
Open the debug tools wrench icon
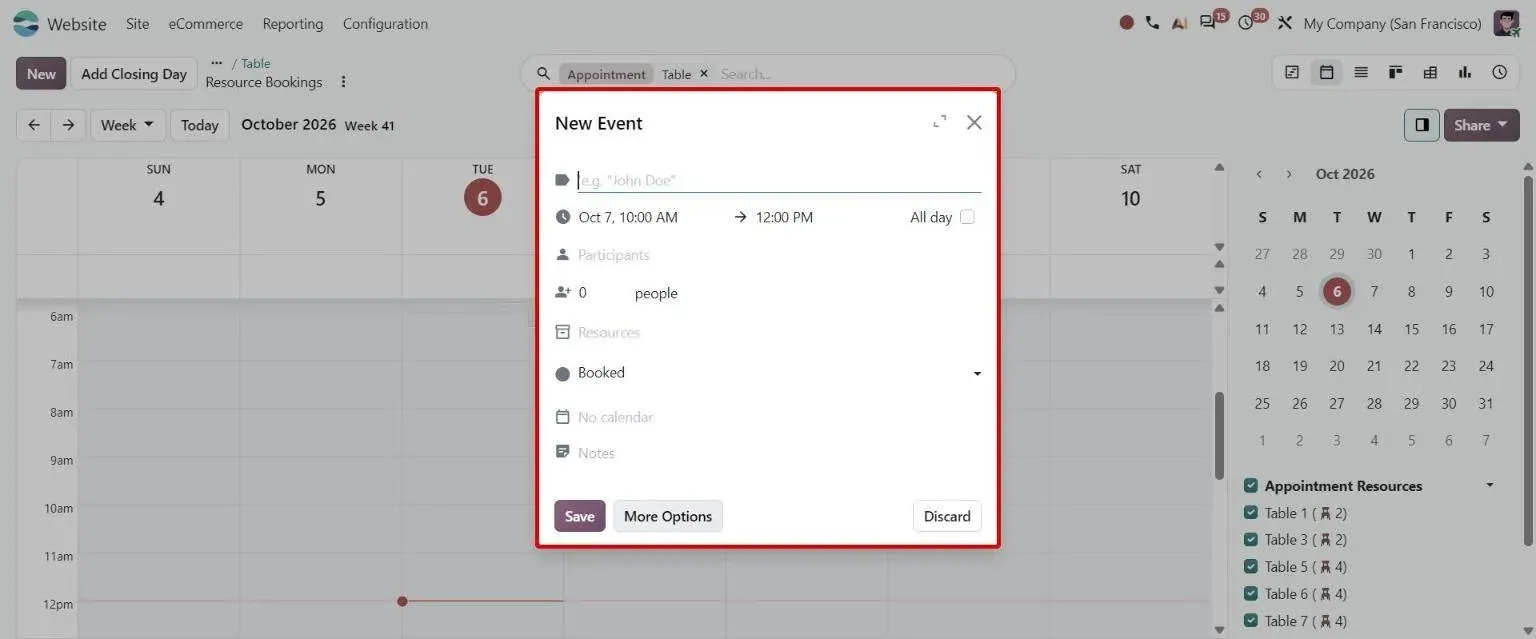click(x=1285, y=23)
